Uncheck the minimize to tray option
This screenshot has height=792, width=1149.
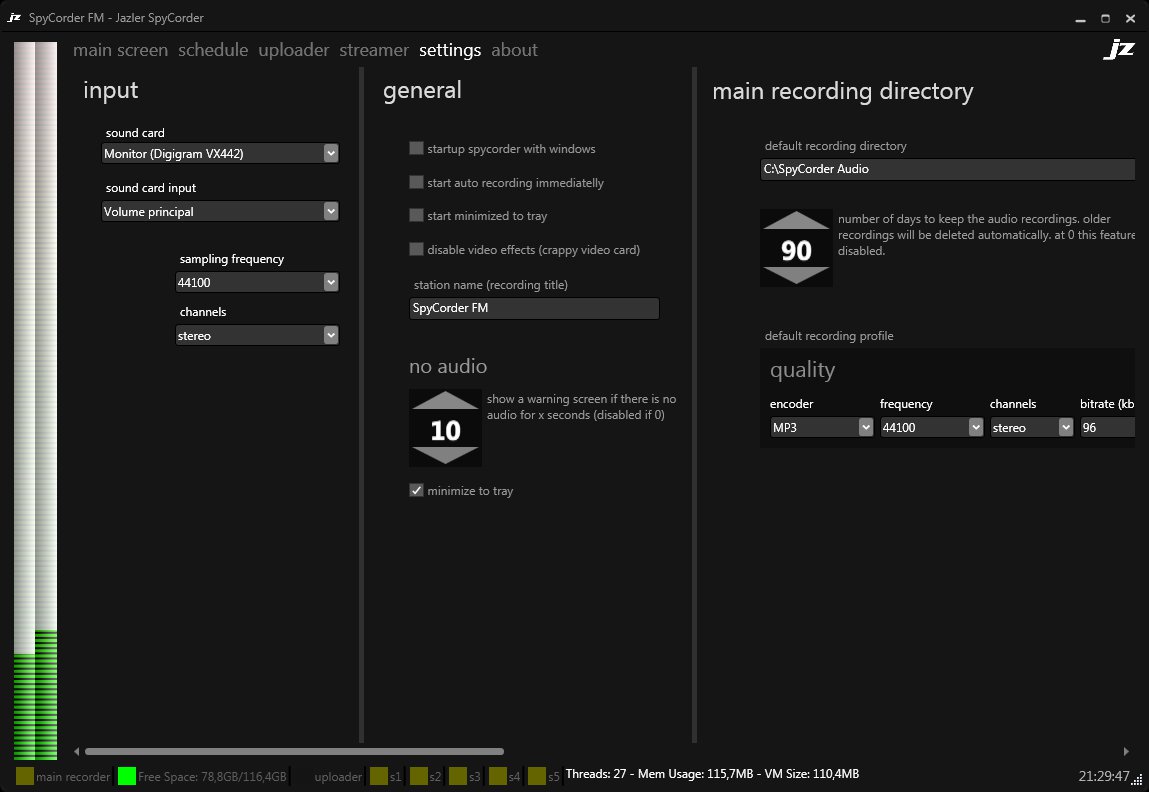point(416,491)
